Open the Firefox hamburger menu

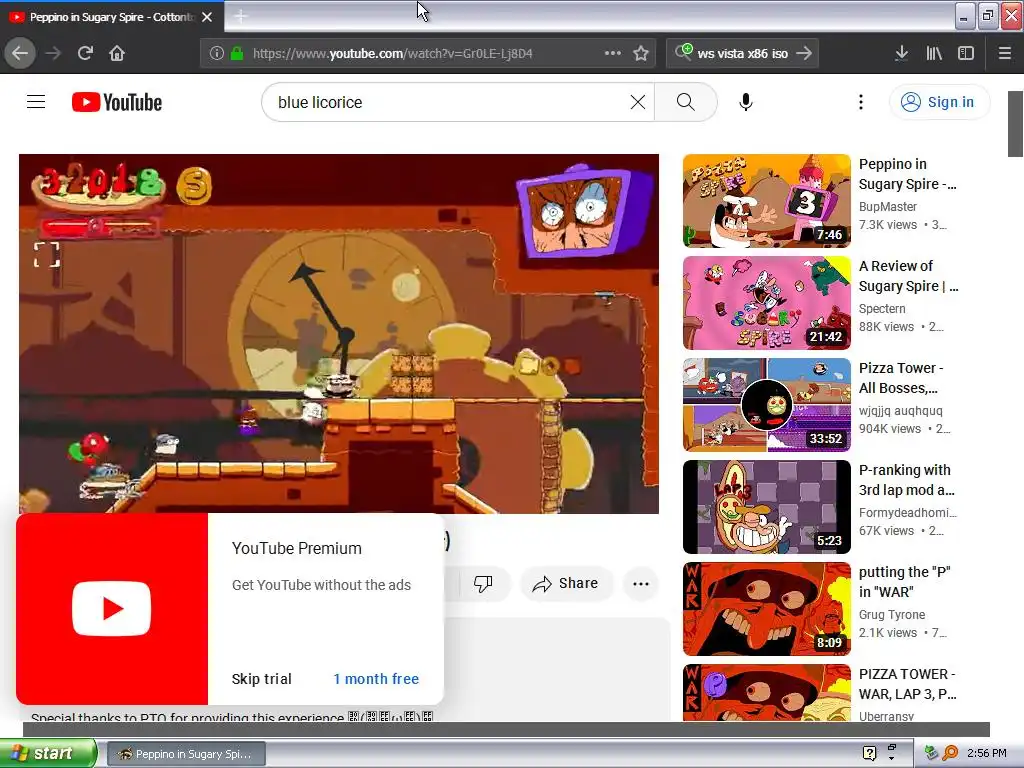1005,54
